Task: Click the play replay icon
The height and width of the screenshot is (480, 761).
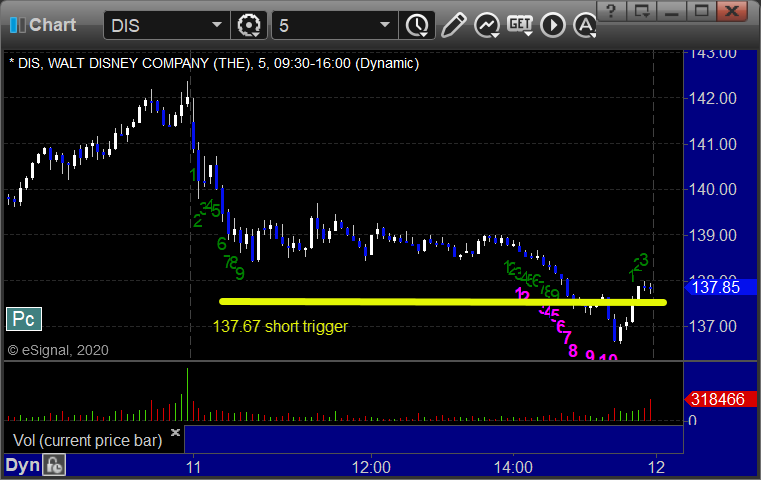Action: pyautogui.click(x=553, y=25)
